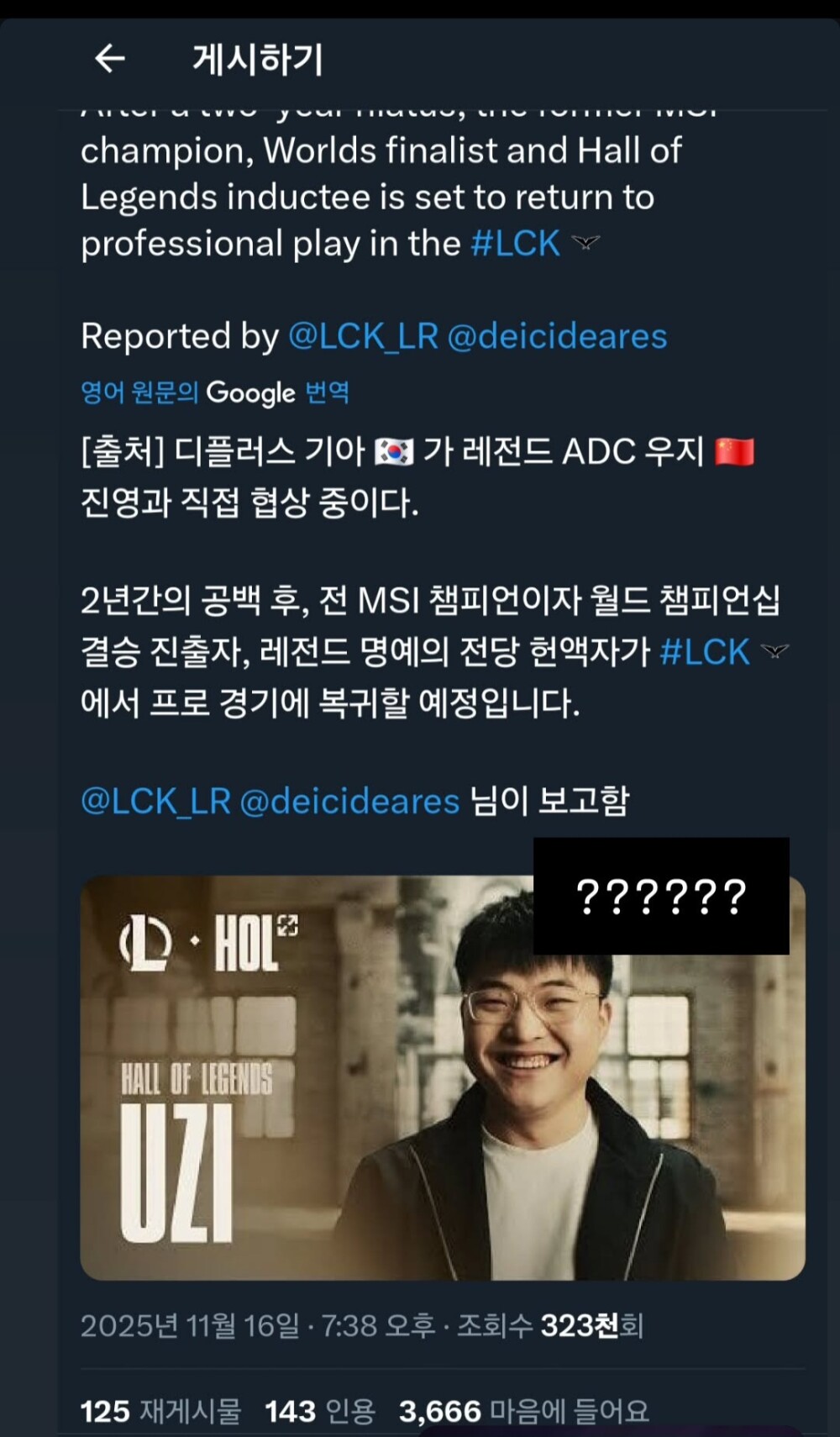Open the Uzi Hall of Legends image
The image size is (840, 1437).
click(443, 1078)
